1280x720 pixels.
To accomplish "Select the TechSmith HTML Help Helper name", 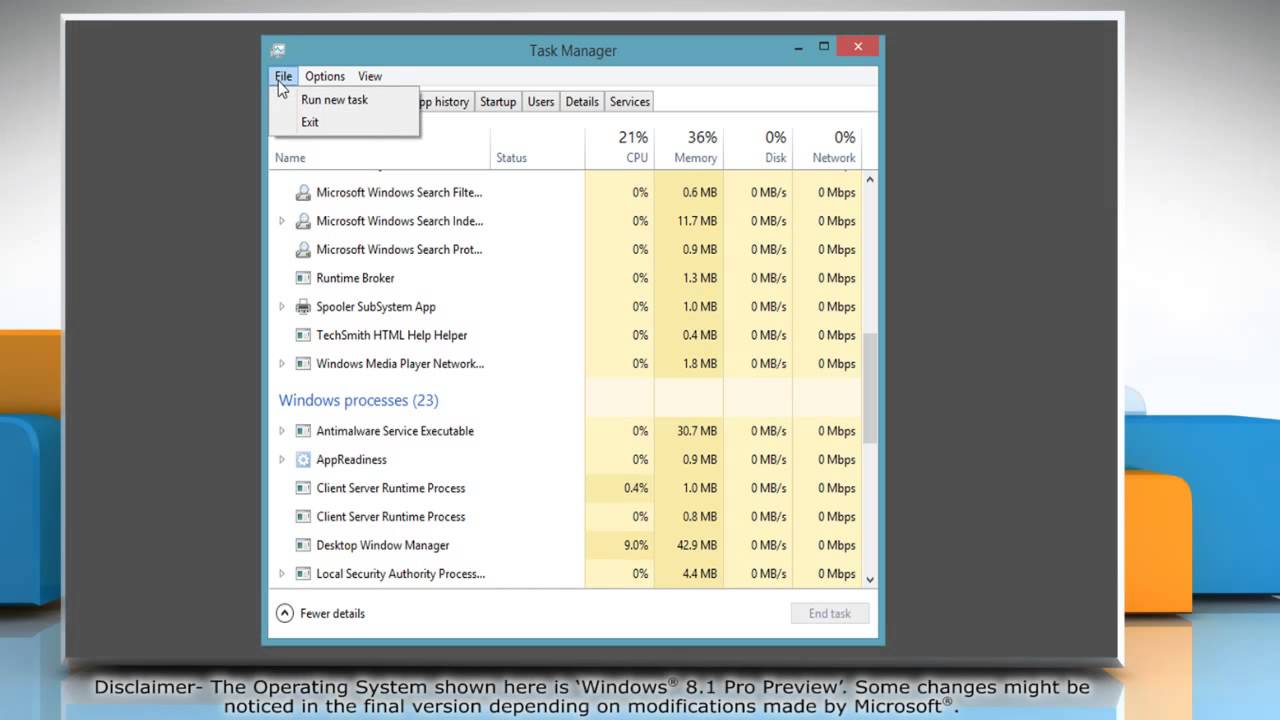I will pyautogui.click(x=392, y=335).
